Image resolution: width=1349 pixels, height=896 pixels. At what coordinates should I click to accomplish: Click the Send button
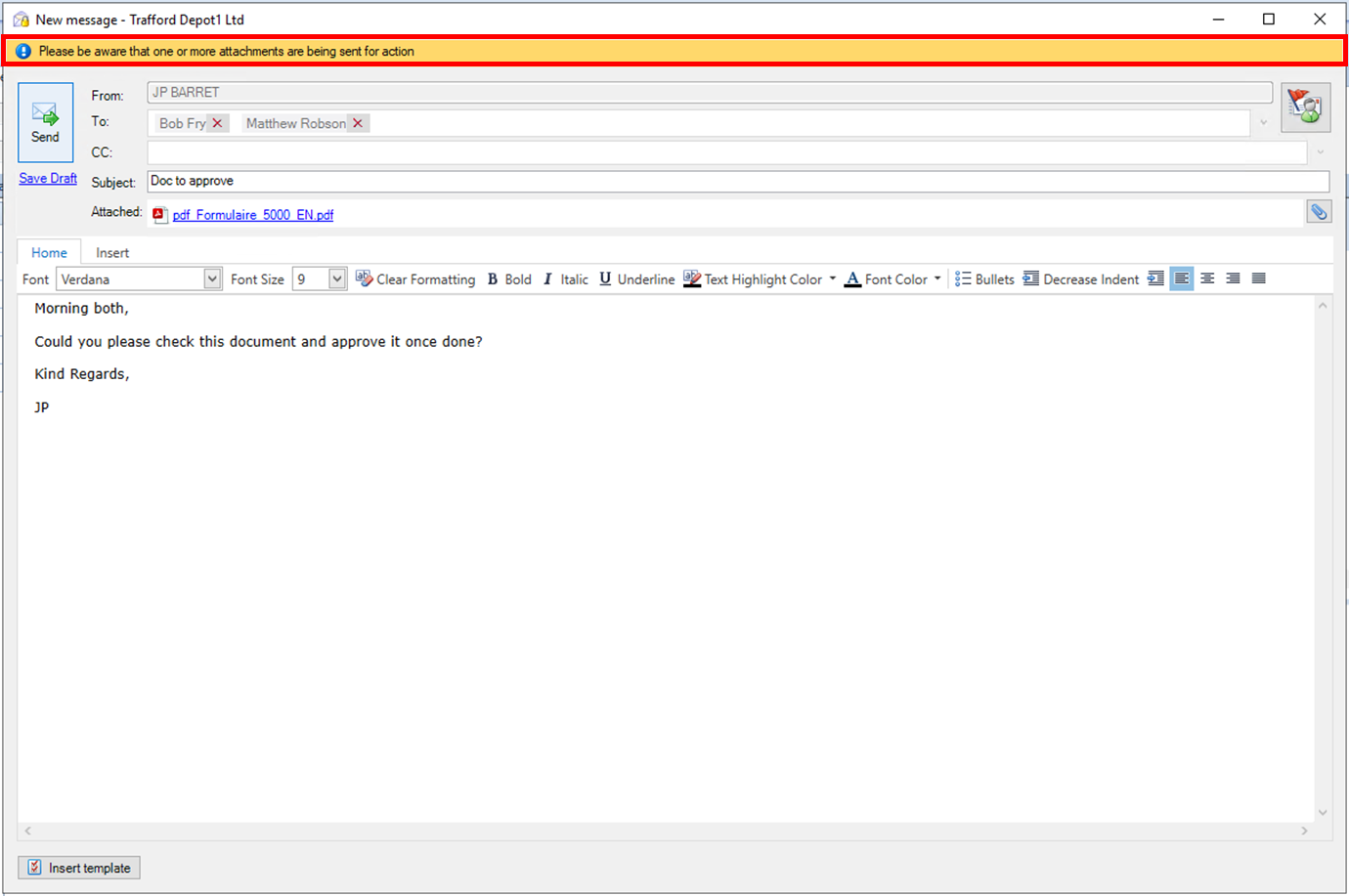click(x=45, y=122)
